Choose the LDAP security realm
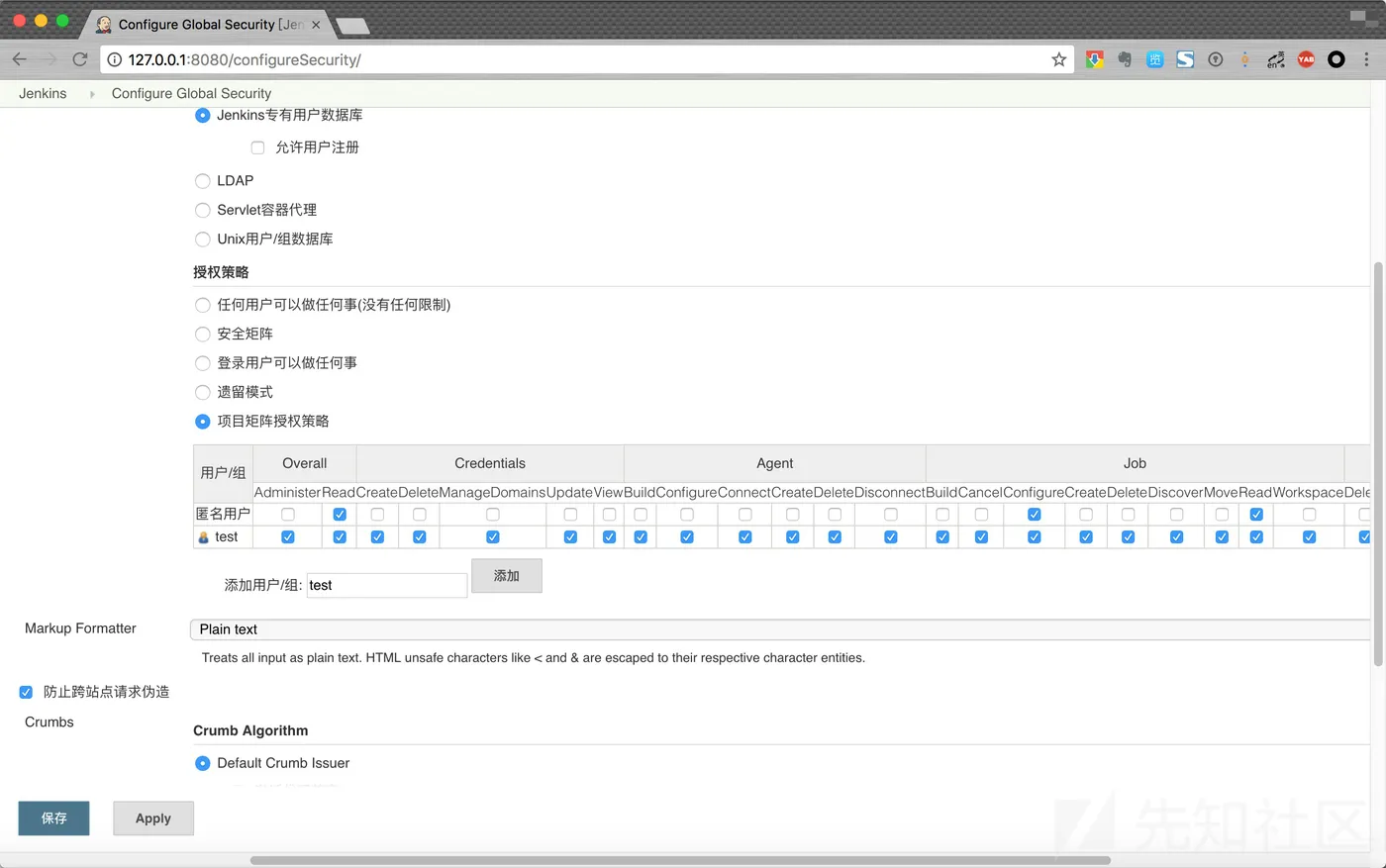The height and width of the screenshot is (868, 1386). pyautogui.click(x=203, y=181)
